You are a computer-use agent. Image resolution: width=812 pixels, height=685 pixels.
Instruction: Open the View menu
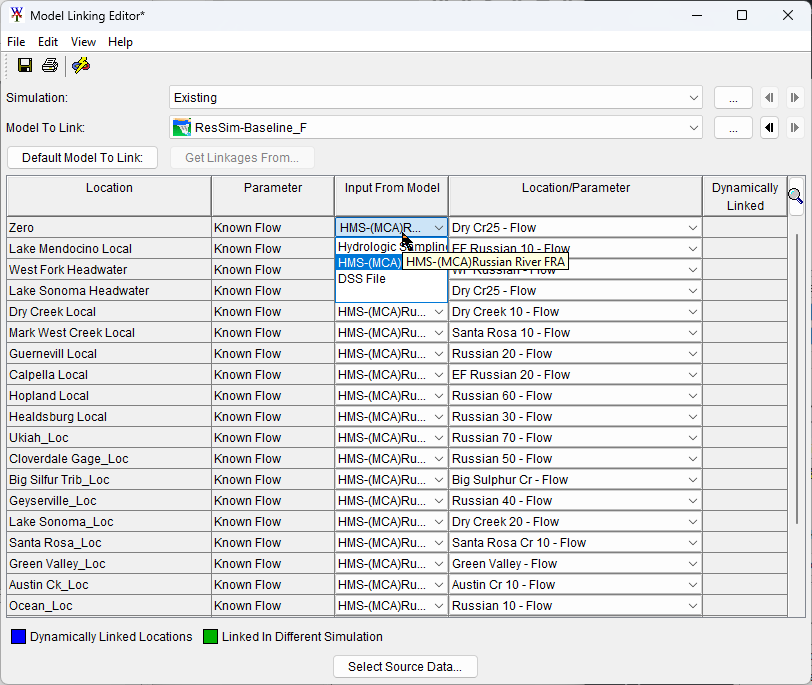pos(84,42)
